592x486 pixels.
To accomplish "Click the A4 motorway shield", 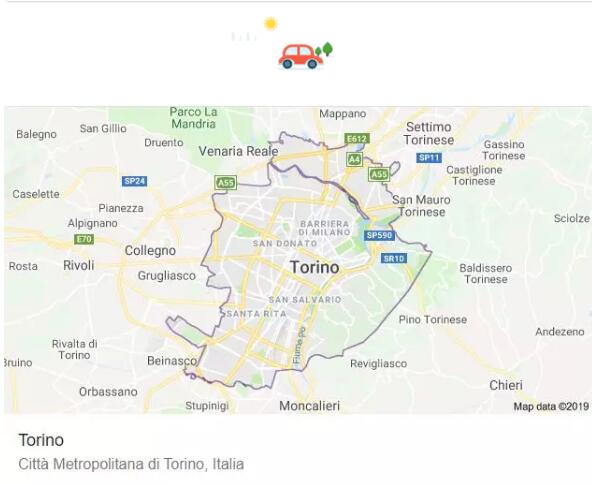I will (354, 159).
